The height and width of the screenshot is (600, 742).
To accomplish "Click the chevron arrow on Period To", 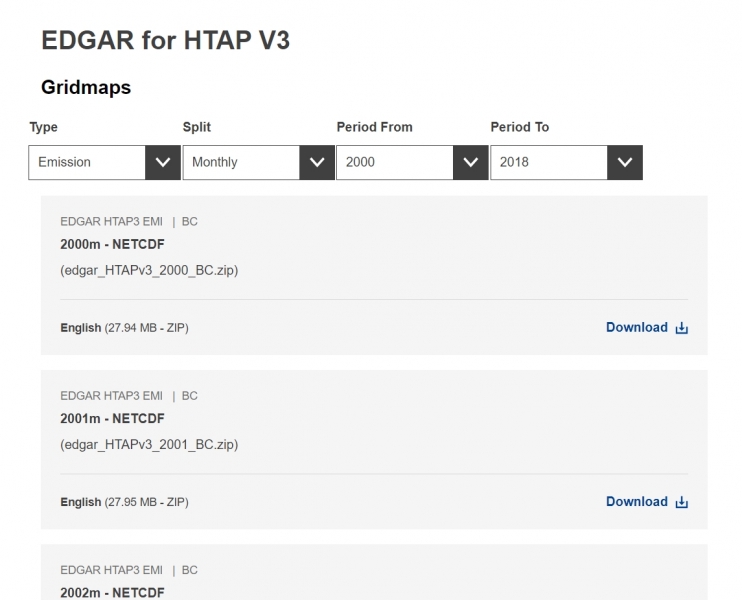I will click(624, 162).
